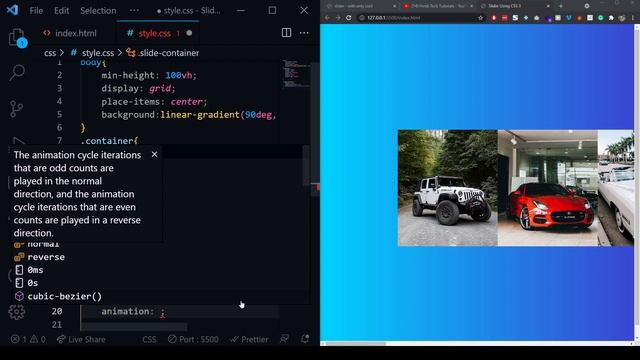This screenshot has height=360, width=640.
Task: Open the browser profile avatar
Action: click(x=622, y=18)
